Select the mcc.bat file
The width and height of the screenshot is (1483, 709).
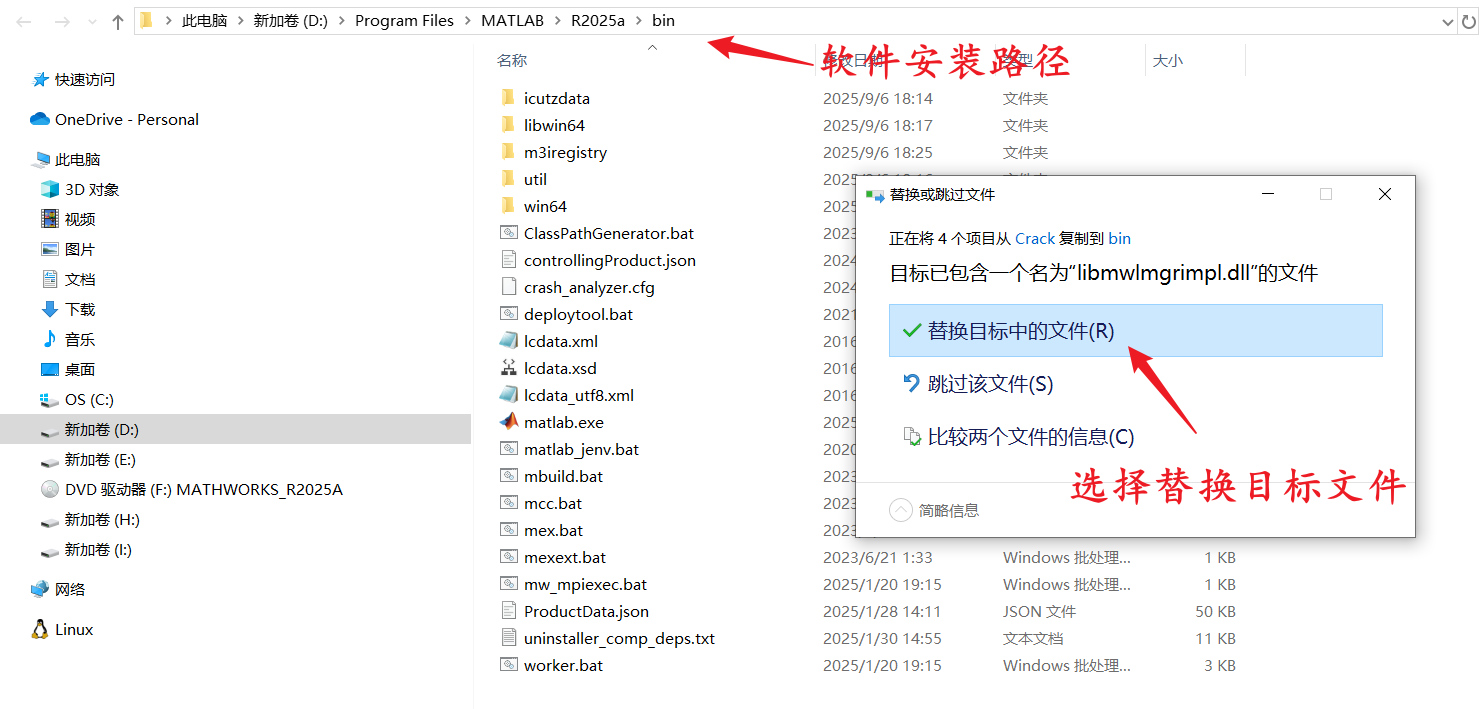pyautogui.click(x=553, y=503)
